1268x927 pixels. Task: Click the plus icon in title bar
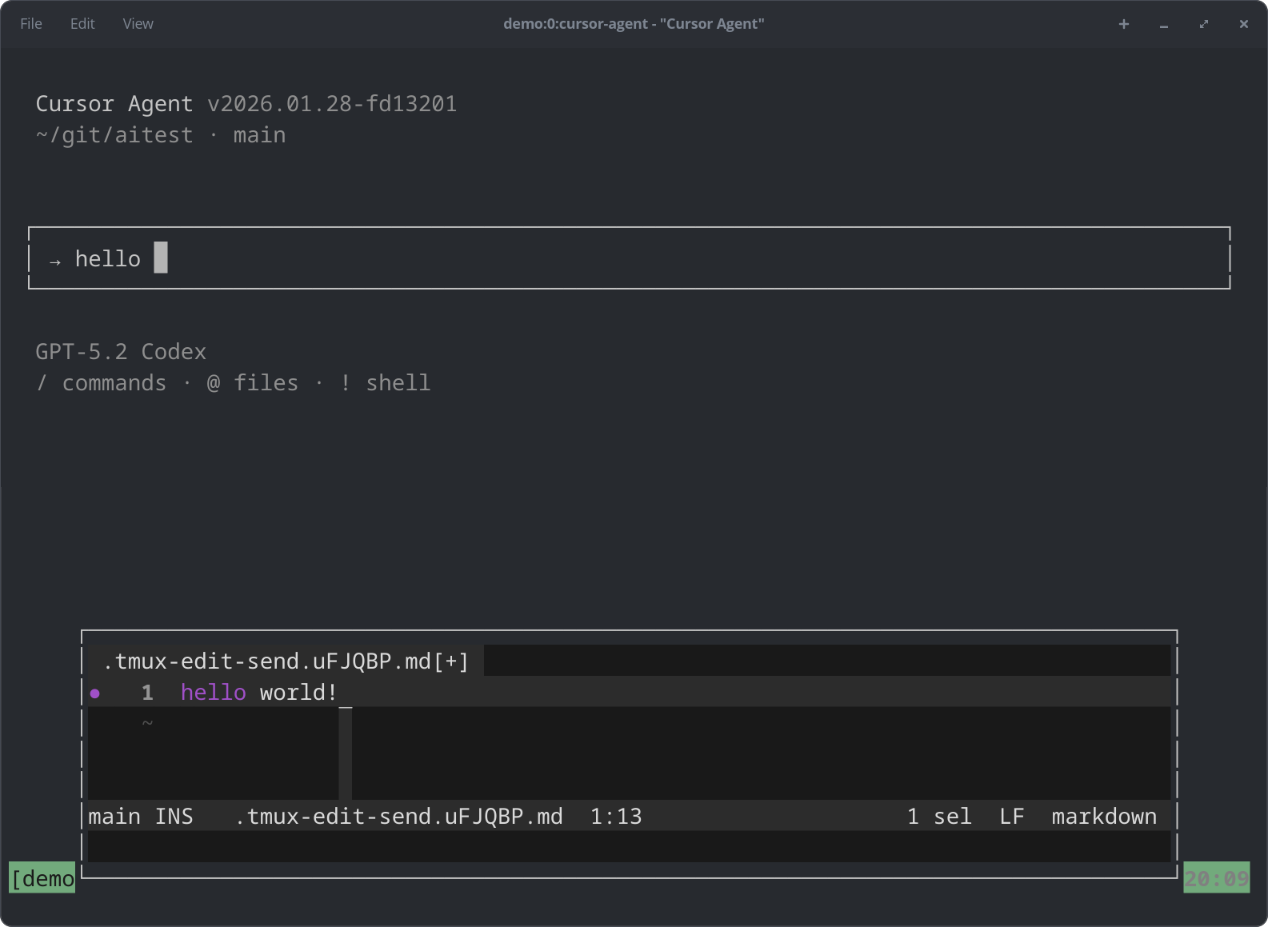[x=1123, y=24]
